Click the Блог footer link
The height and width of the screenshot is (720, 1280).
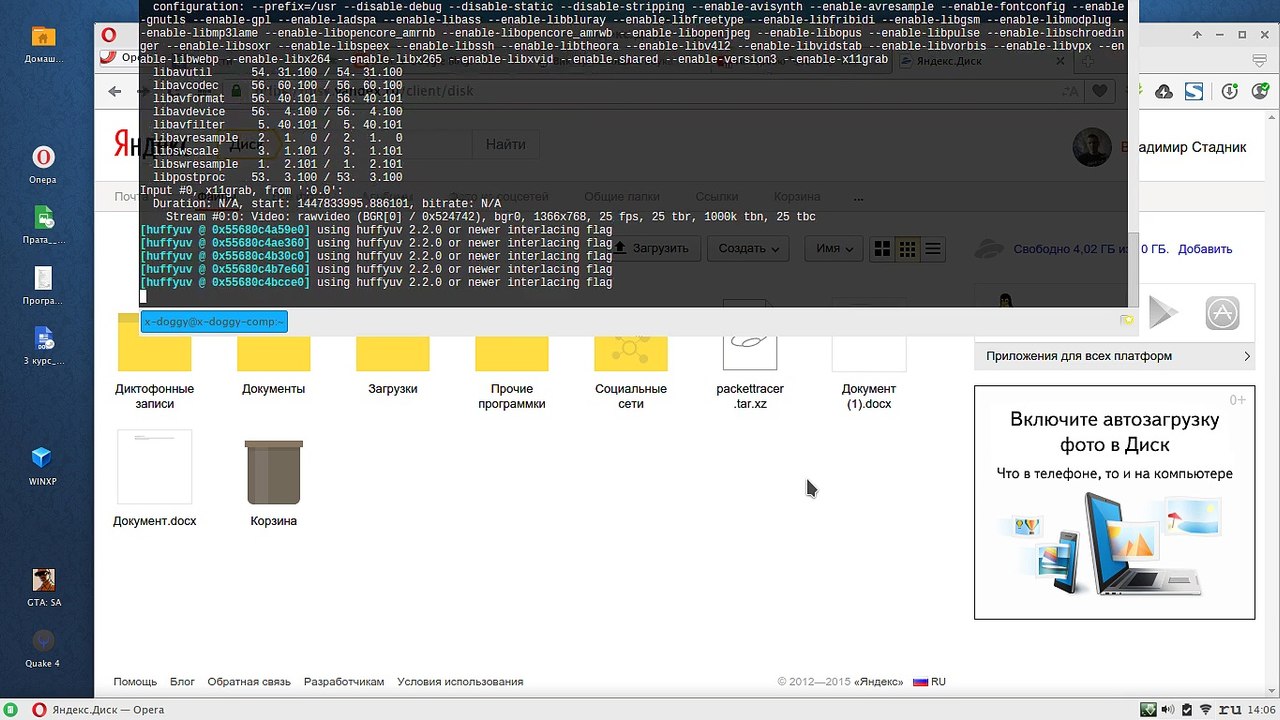point(182,682)
